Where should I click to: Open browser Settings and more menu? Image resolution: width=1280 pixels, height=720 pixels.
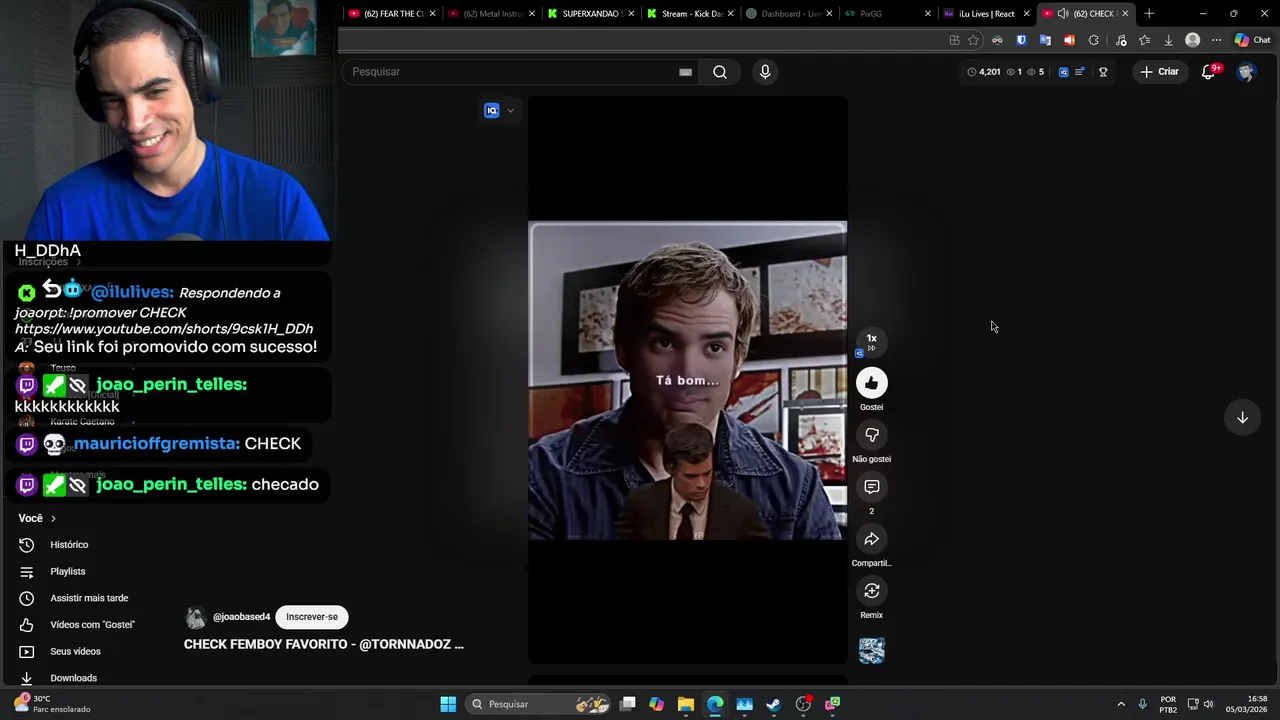coord(1216,40)
